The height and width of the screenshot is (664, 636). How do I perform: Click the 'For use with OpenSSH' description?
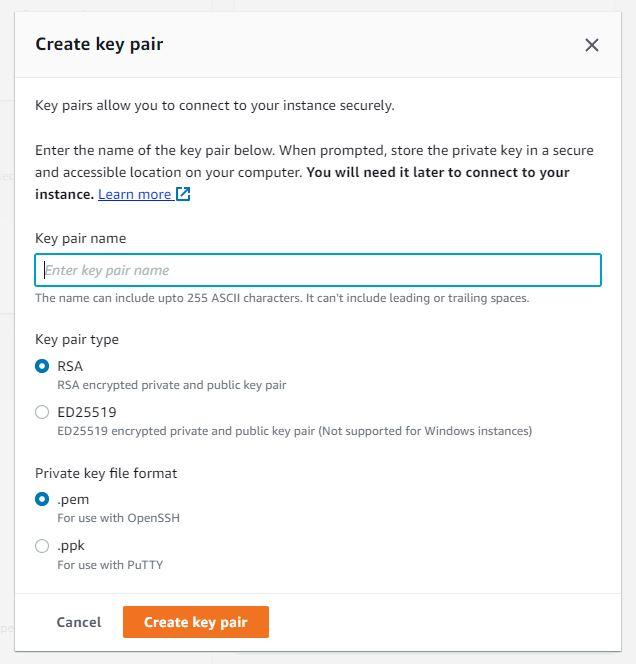[118, 518]
